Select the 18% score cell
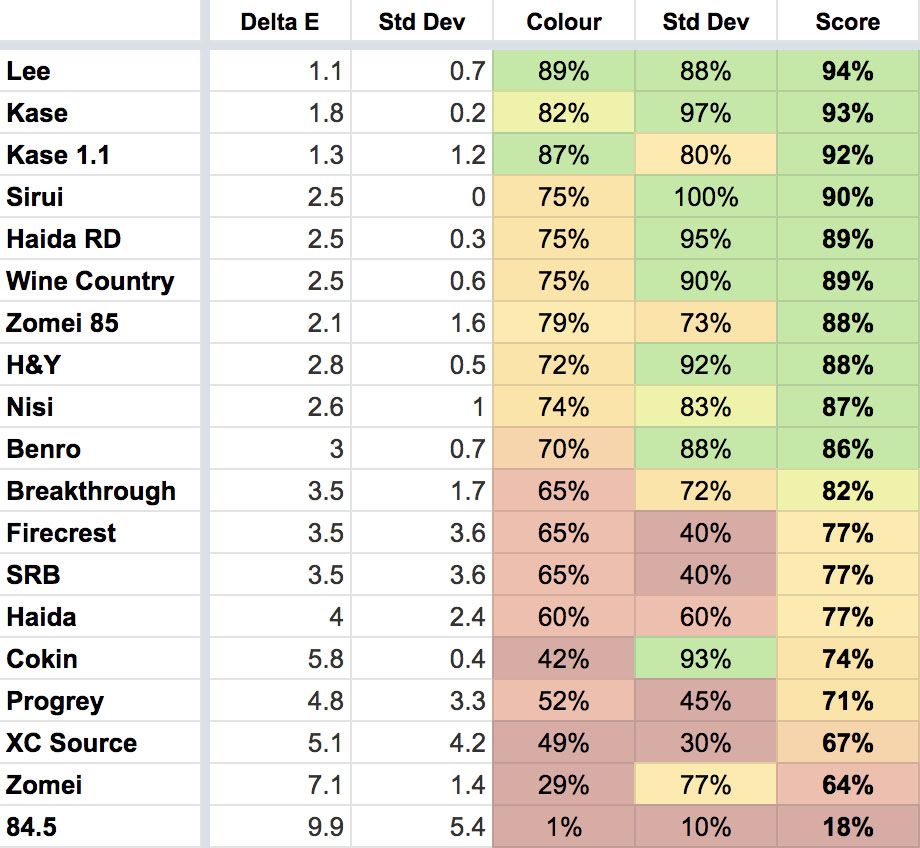 pyautogui.click(x=848, y=827)
